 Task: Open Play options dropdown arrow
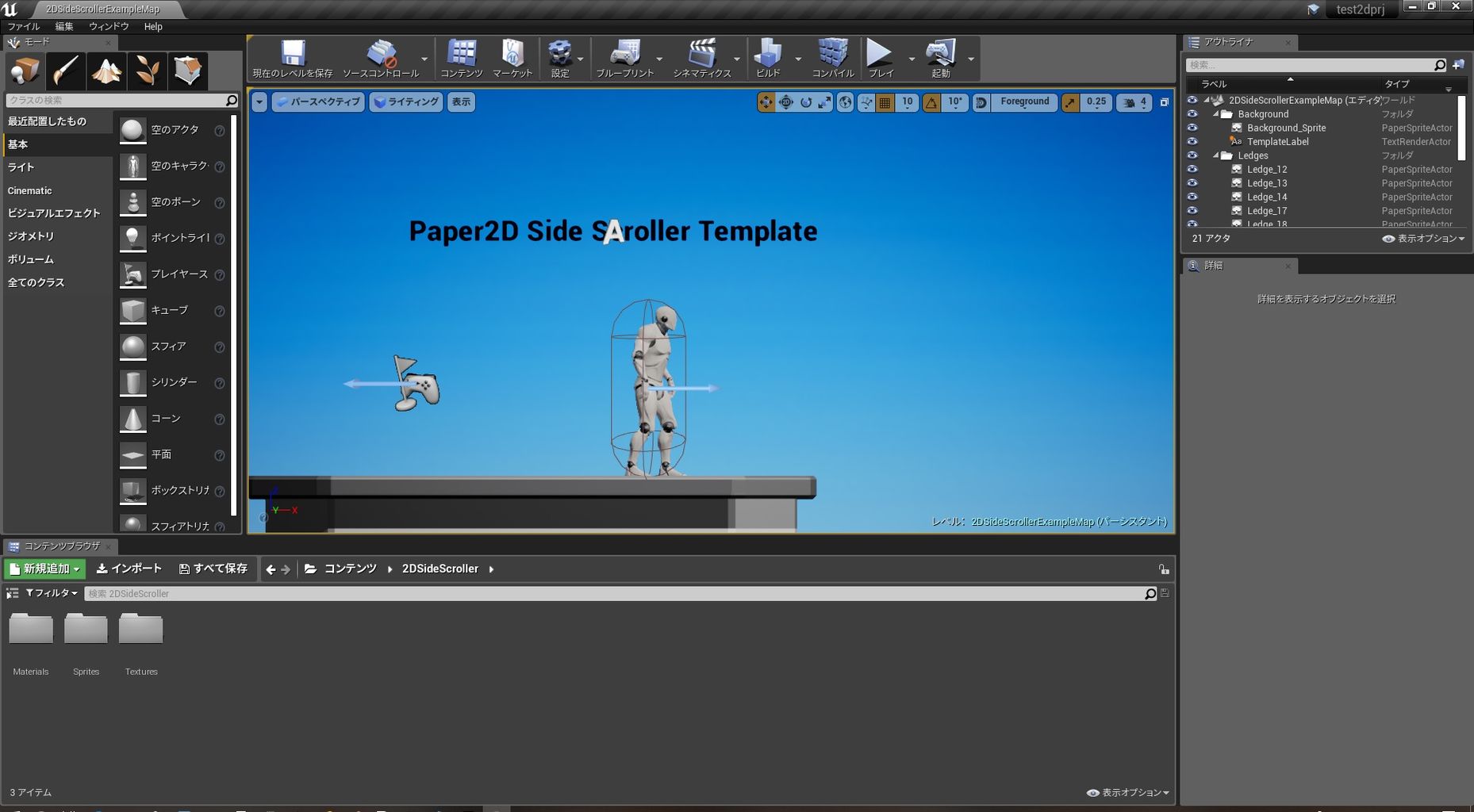coord(911,59)
